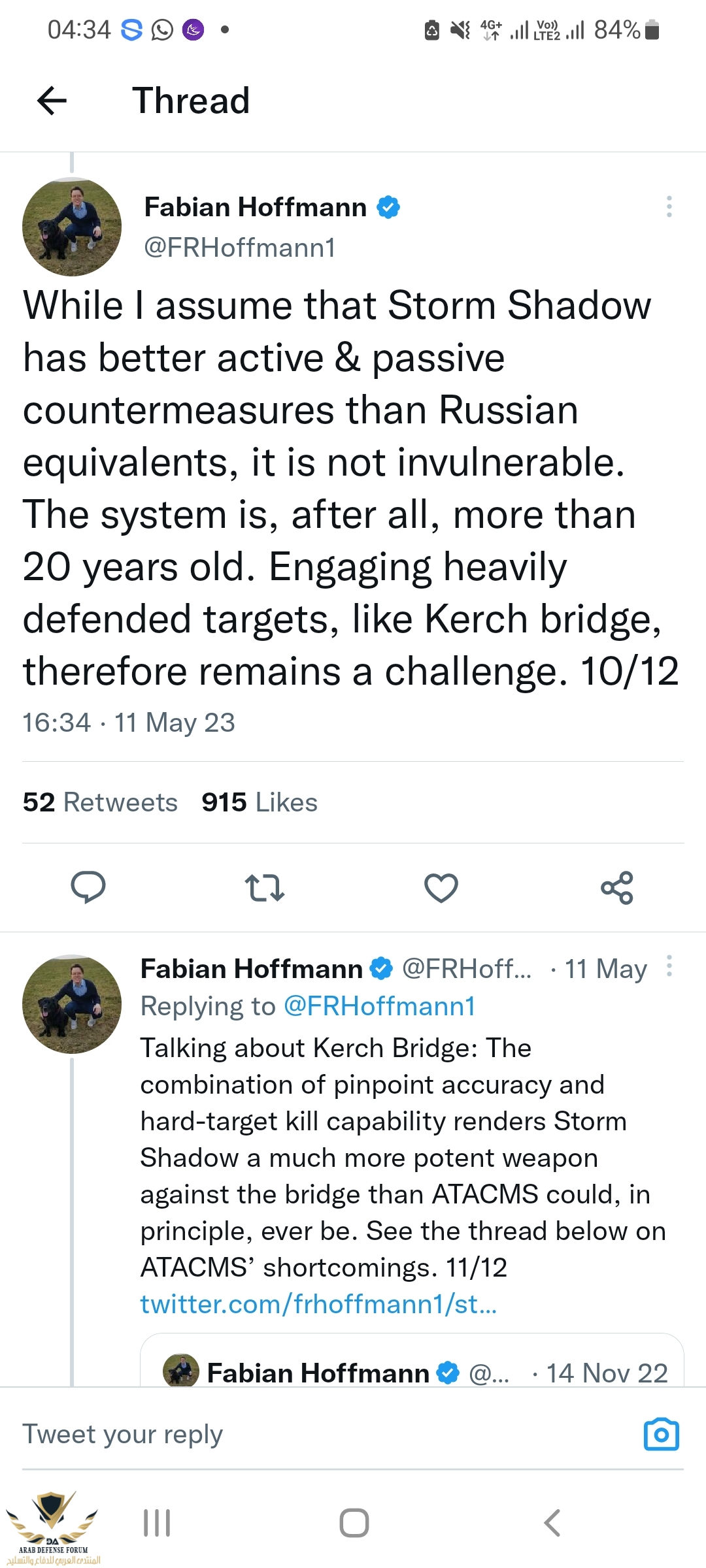The image size is (706, 1568).
Task: Open Fabian Hoffmann's main tweet avatar
Action: [72, 227]
